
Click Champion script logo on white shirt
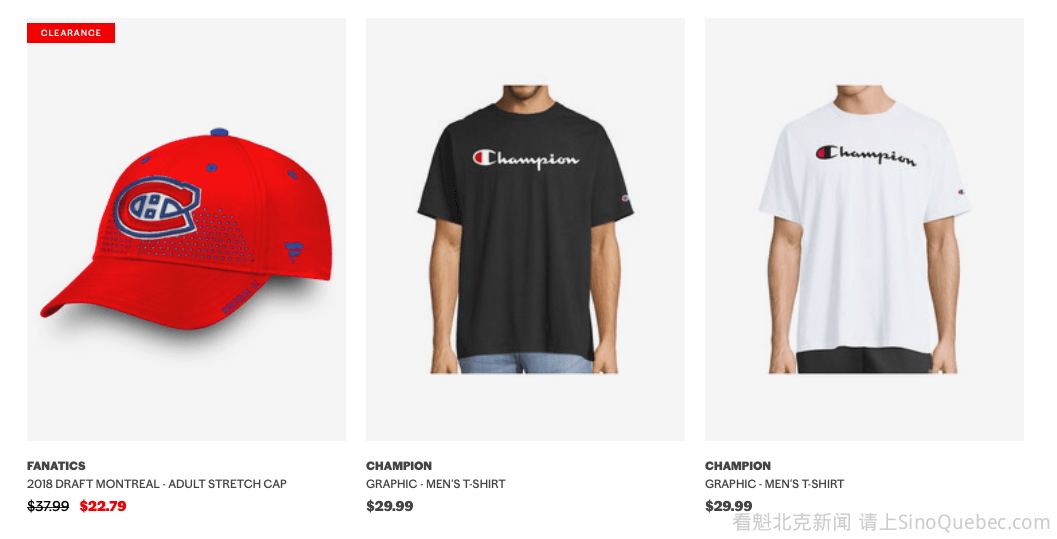(866, 156)
